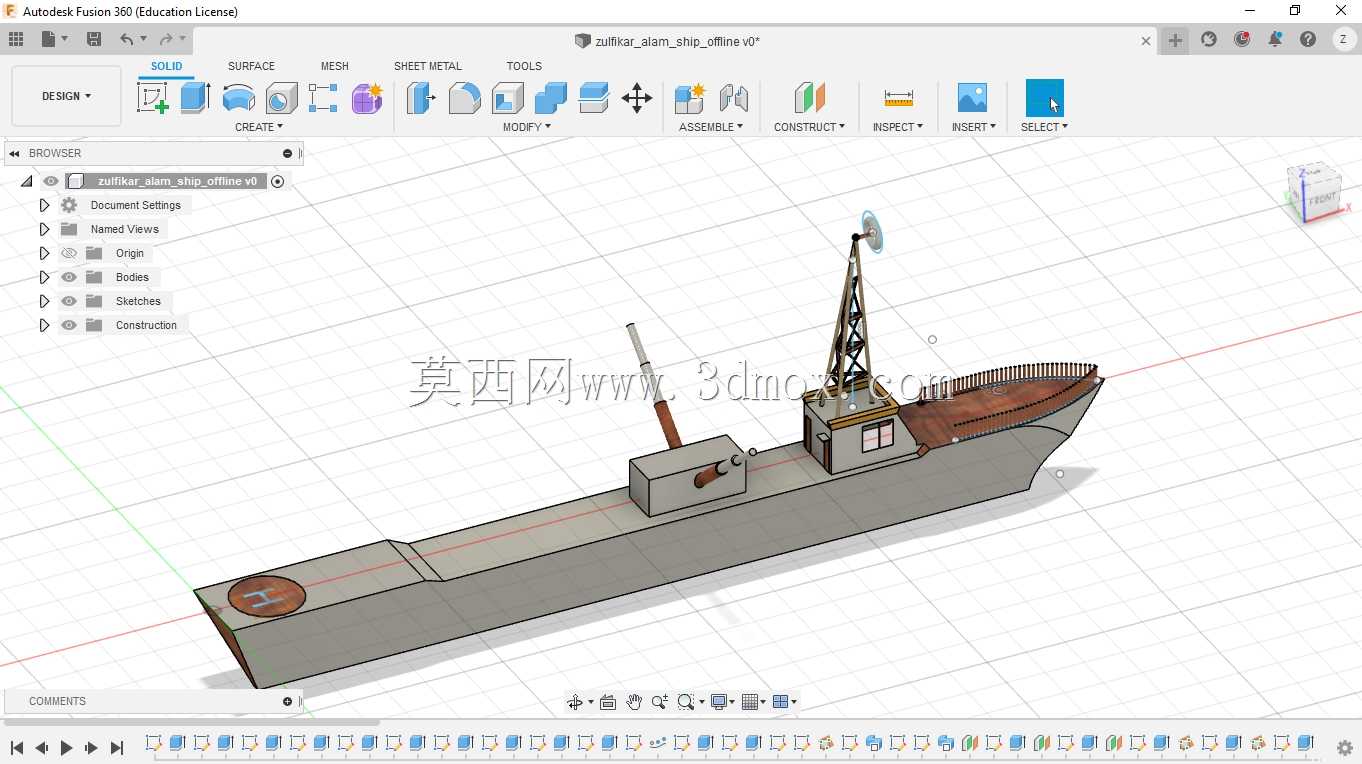Toggle visibility of the Origin folder
Image resolution: width=1362 pixels, height=764 pixels.
pos(69,253)
